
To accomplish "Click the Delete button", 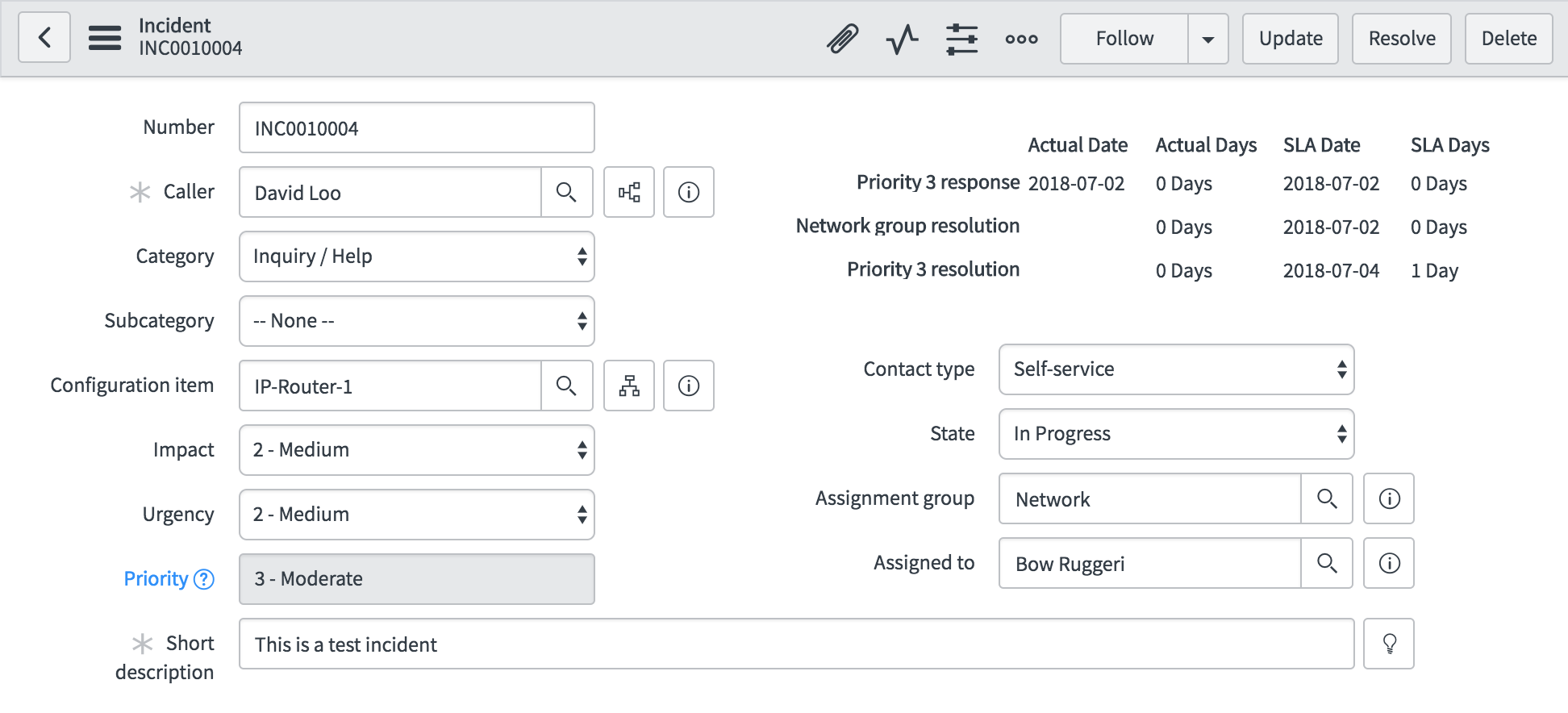I will pyautogui.click(x=1509, y=38).
